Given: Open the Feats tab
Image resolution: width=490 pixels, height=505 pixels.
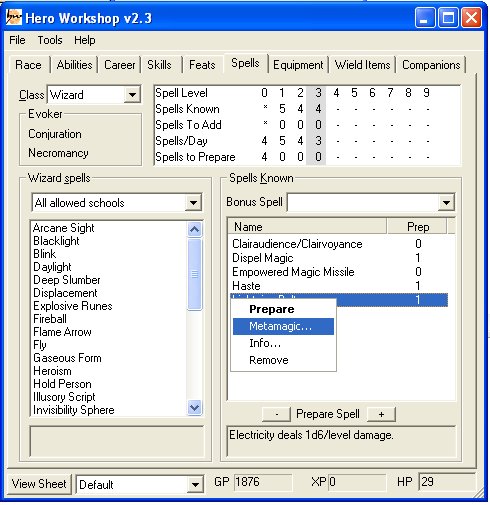Looking at the screenshot, I should 202,65.
